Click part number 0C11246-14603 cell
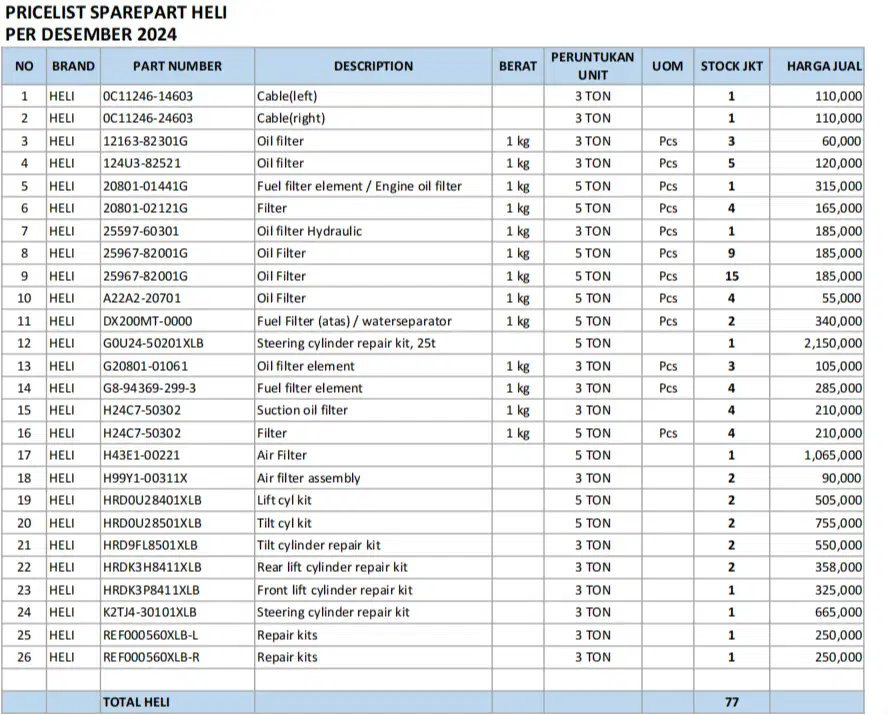This screenshot has height=715, width=888. pyautogui.click(x=148, y=97)
